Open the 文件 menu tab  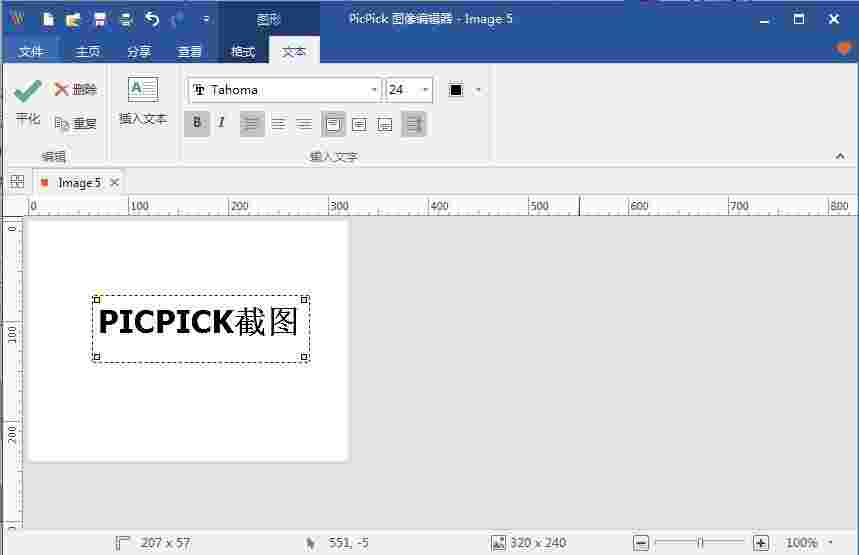[31, 52]
